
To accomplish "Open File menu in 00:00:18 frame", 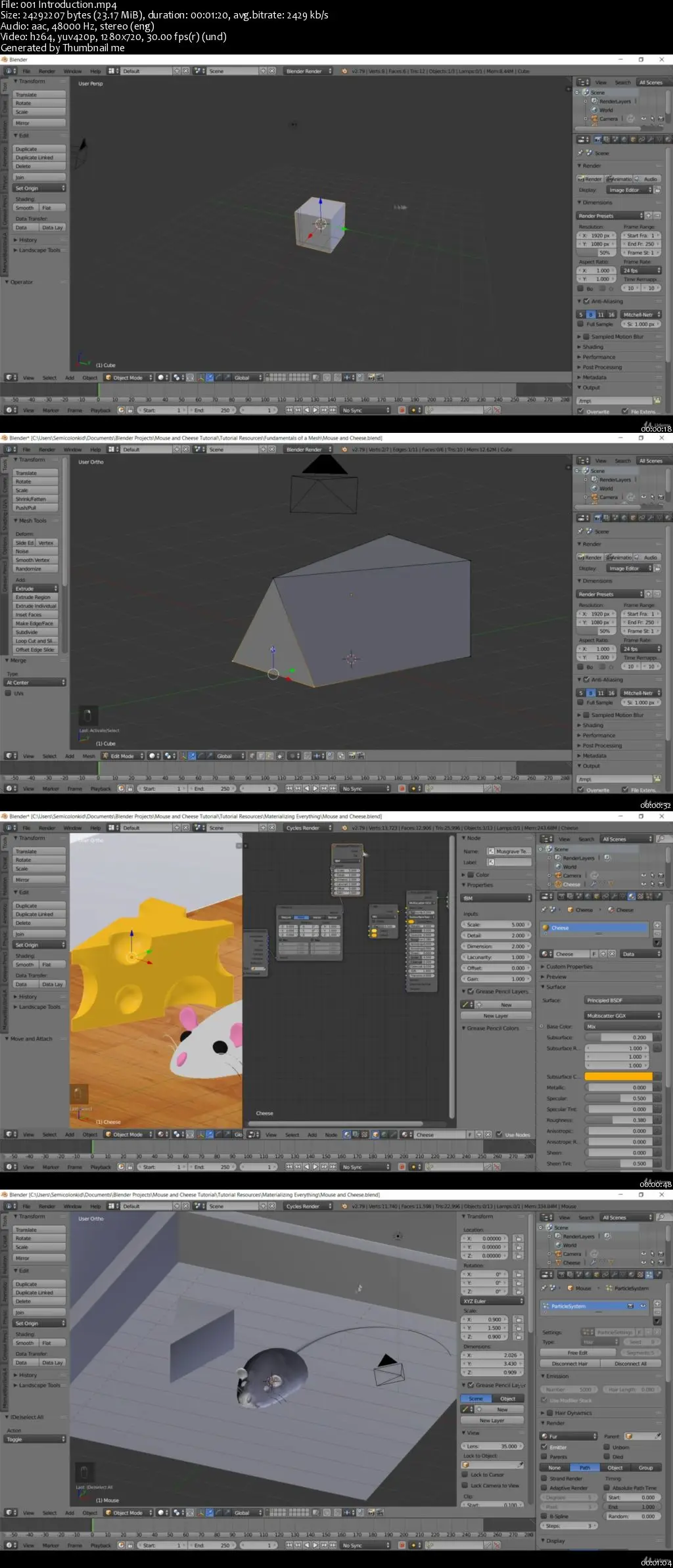I will (26, 71).
